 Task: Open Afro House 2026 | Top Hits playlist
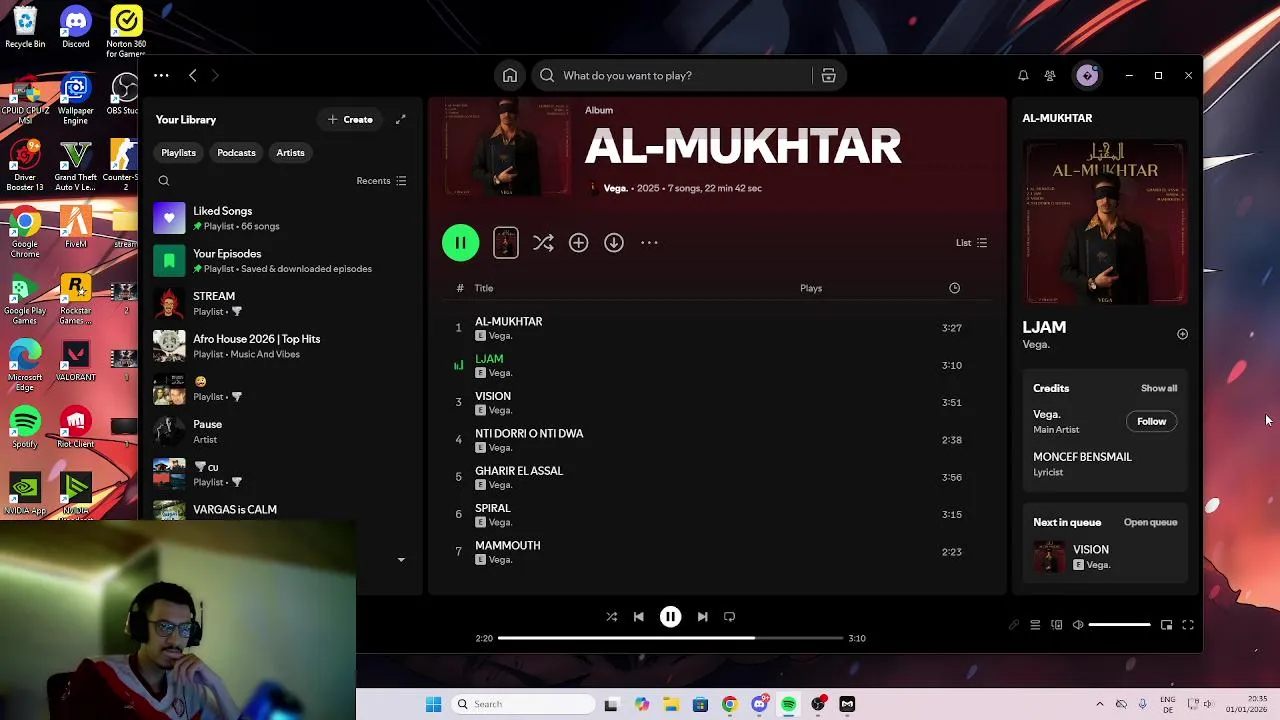point(280,346)
